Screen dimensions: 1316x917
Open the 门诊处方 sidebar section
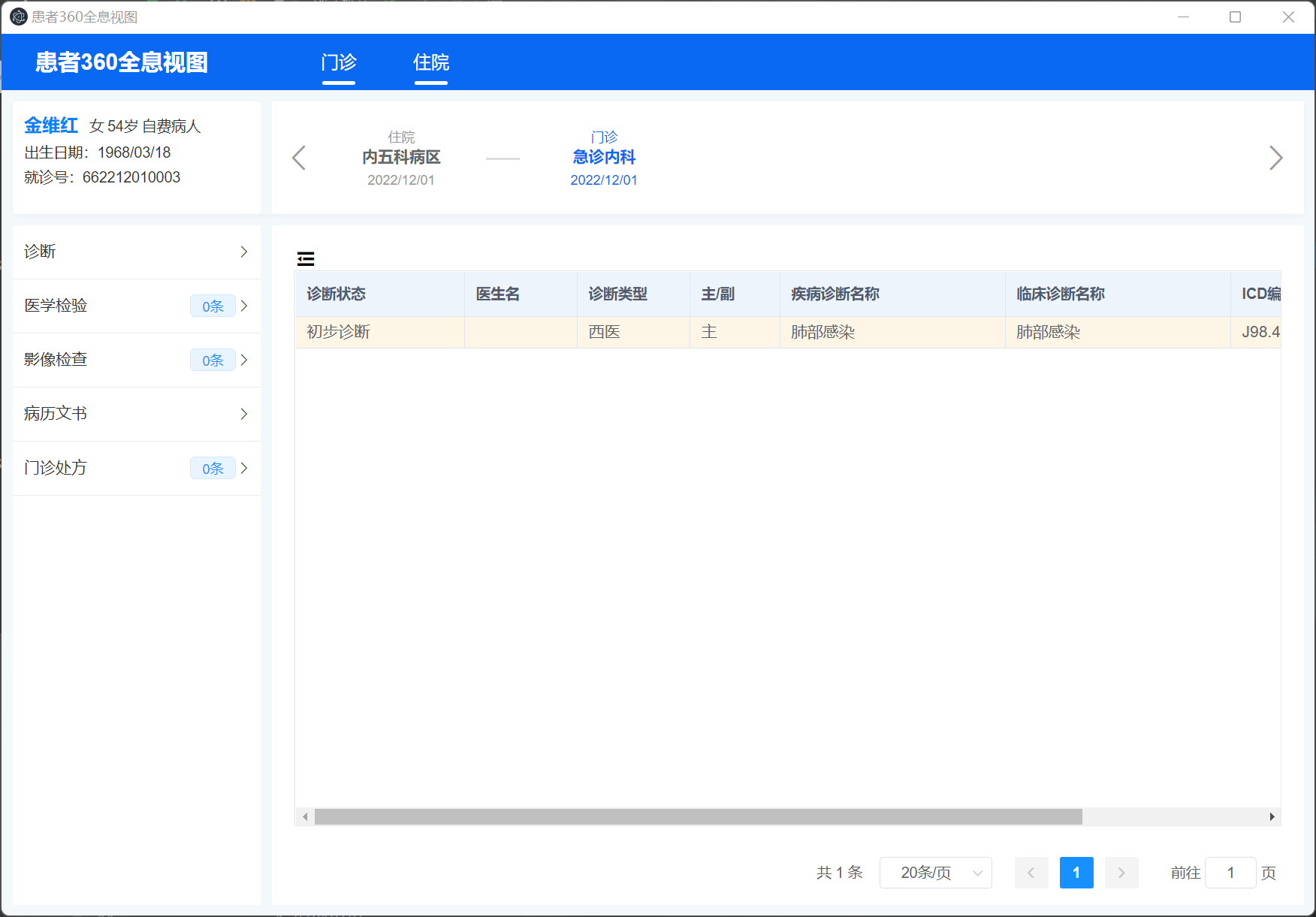(x=137, y=468)
